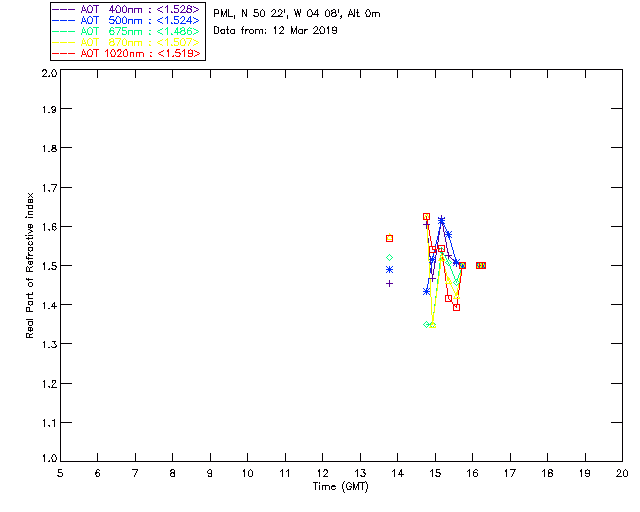Click the 16 label on the time axis
Image resolution: width=640 pixels, height=512 pixels.
coord(473,473)
